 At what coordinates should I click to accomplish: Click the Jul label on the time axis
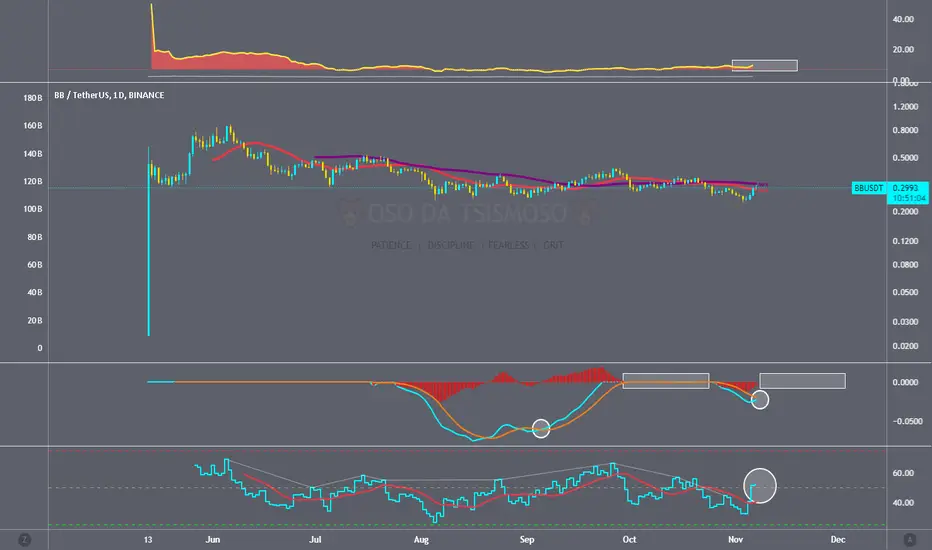(315, 539)
